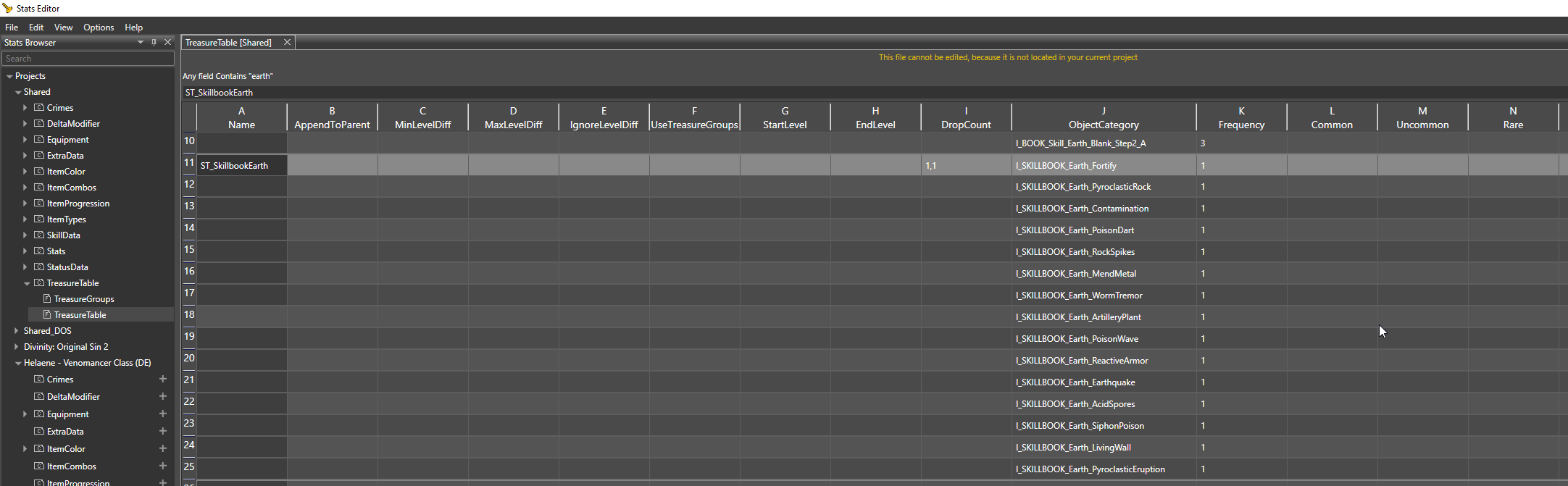
Task: Select column I DropCount header
Action: [x=966, y=117]
